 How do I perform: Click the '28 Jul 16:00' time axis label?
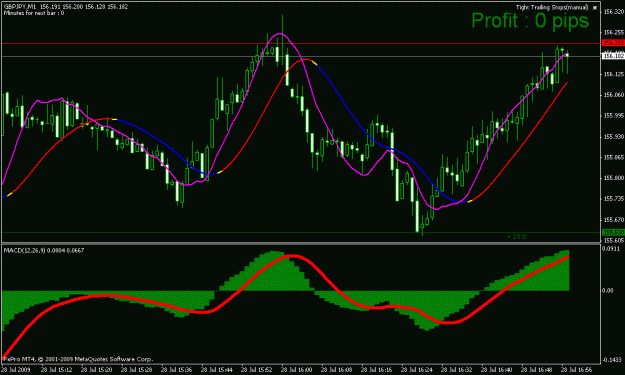click(x=297, y=369)
